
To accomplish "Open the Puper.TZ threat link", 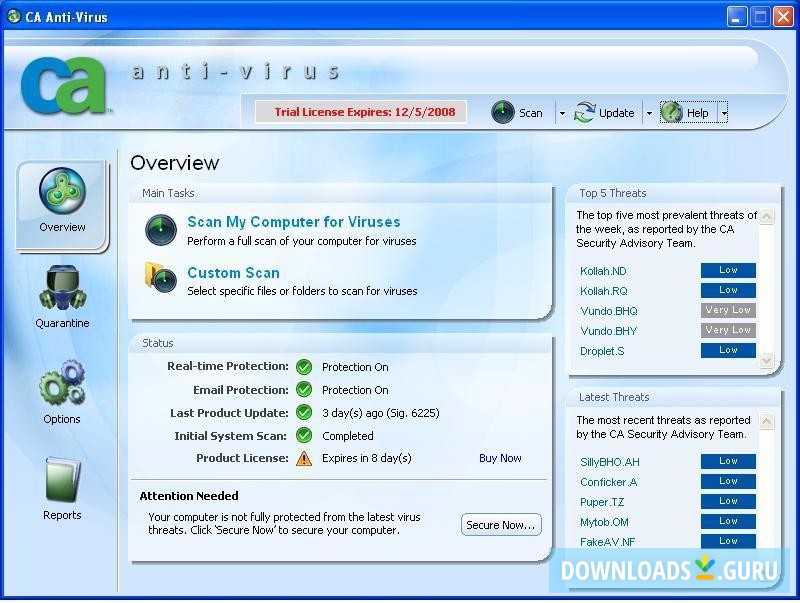I will click(x=602, y=502).
